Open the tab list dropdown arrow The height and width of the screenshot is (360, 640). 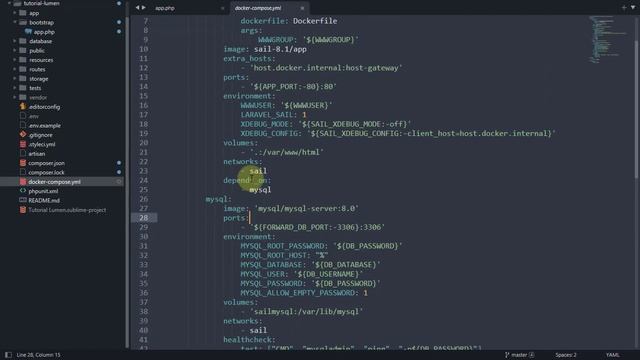[x=633, y=8]
